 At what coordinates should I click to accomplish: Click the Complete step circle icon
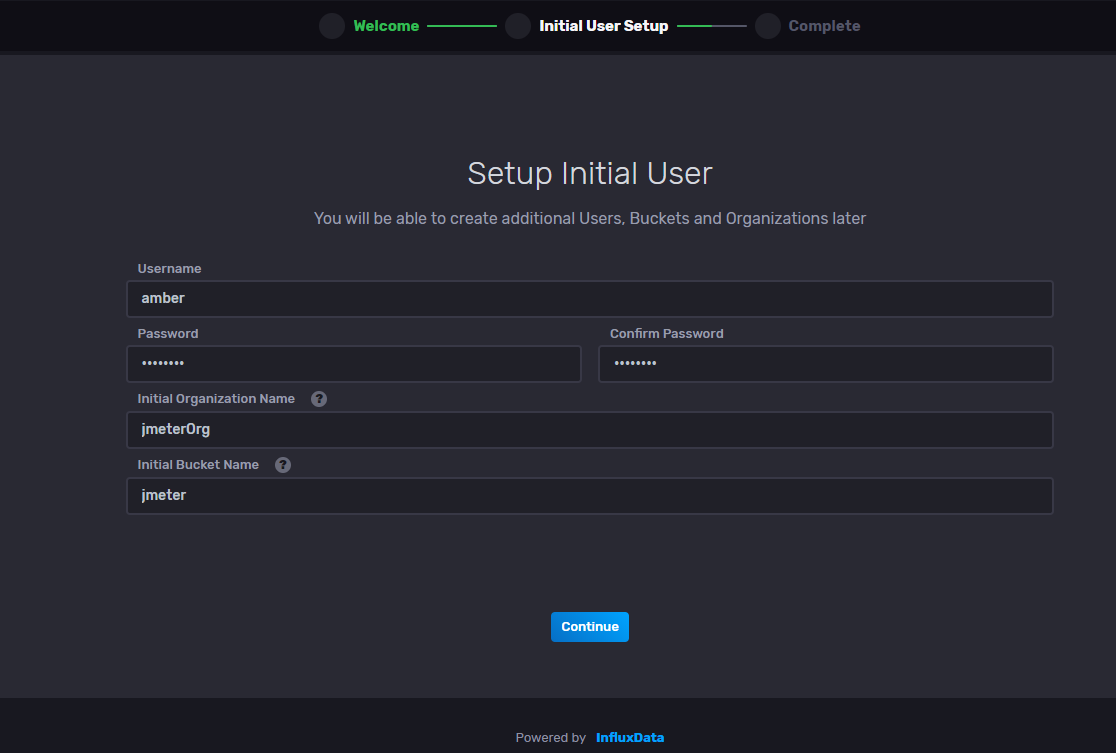(x=768, y=26)
